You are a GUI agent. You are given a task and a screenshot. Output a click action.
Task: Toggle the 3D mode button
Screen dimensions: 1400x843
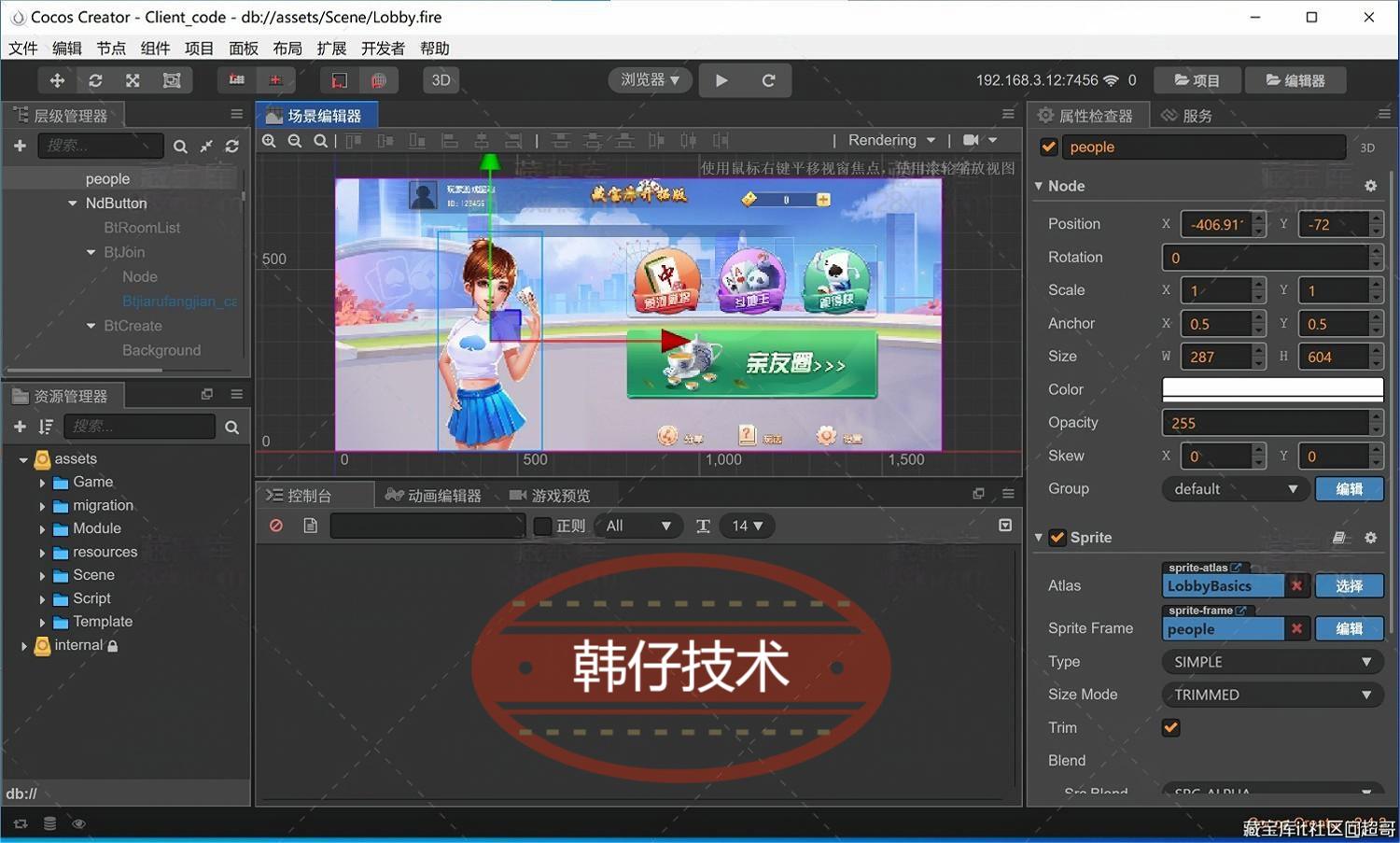pos(441,80)
